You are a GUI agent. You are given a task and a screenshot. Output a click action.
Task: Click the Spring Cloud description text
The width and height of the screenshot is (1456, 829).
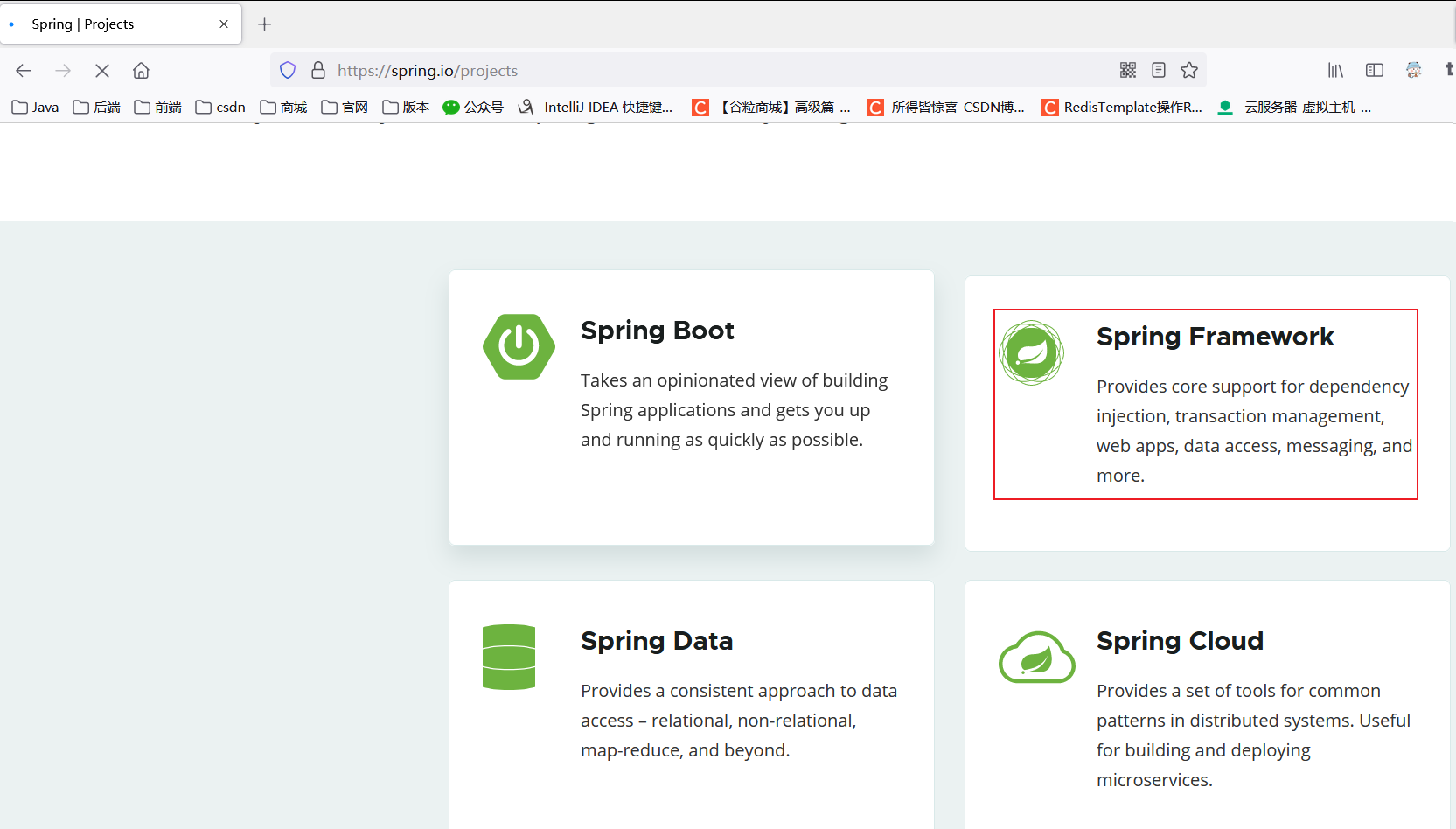click(1253, 735)
